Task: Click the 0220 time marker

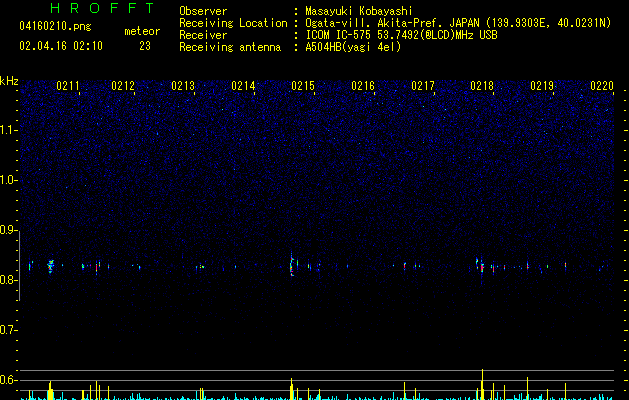Action: pos(602,86)
